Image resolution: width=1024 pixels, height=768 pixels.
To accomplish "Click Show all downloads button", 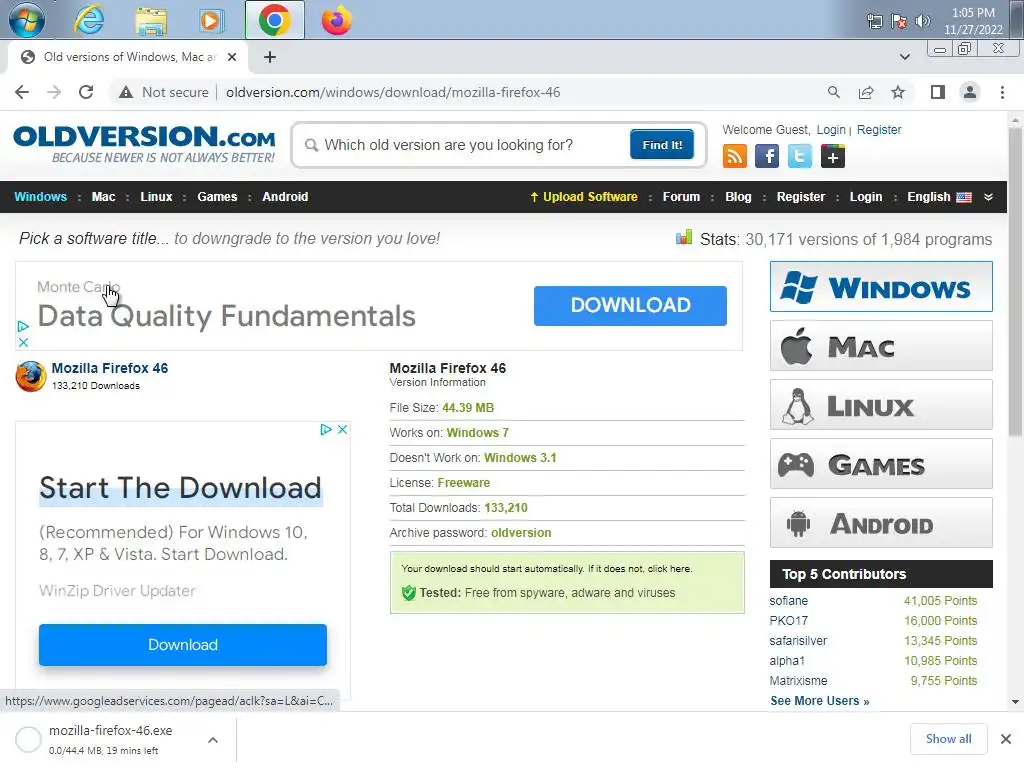I will pos(948,739).
